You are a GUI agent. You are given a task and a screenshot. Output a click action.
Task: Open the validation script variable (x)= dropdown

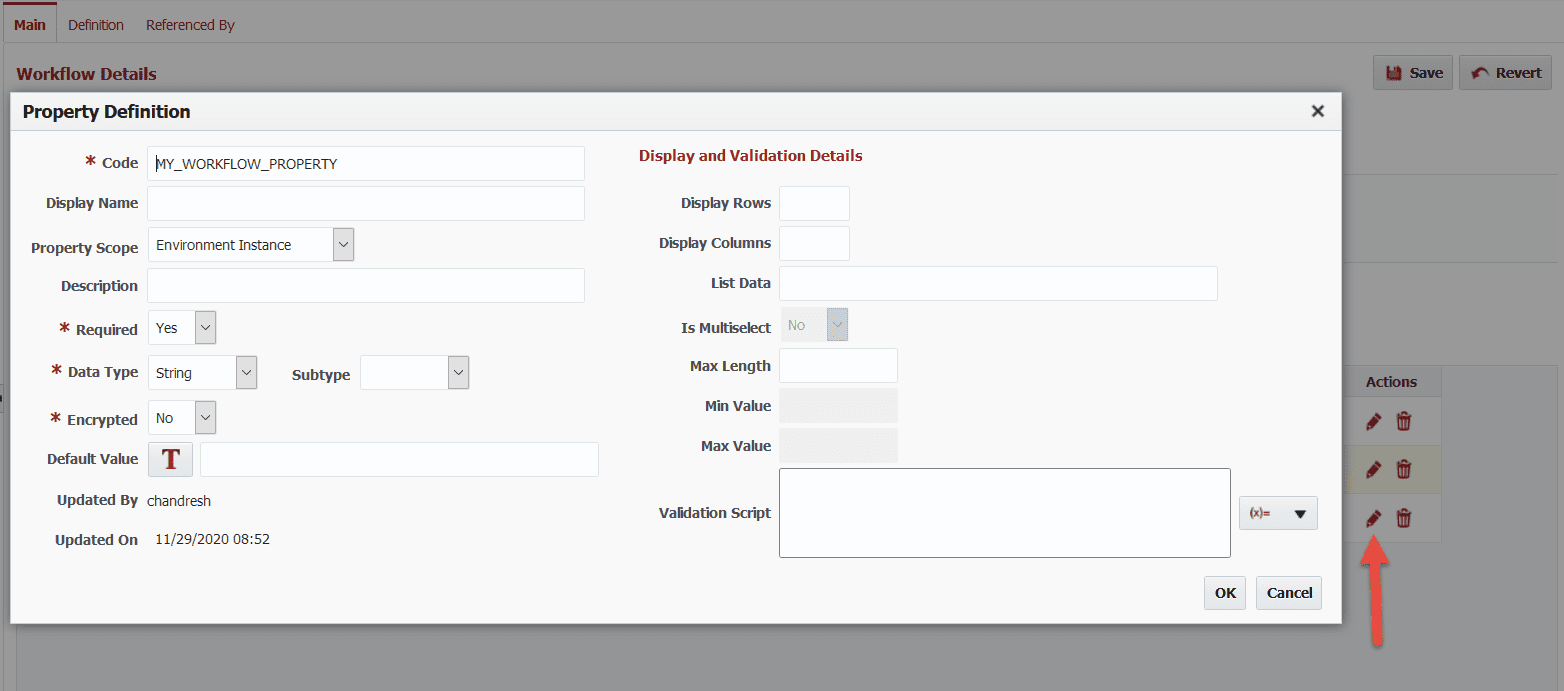coord(1278,513)
